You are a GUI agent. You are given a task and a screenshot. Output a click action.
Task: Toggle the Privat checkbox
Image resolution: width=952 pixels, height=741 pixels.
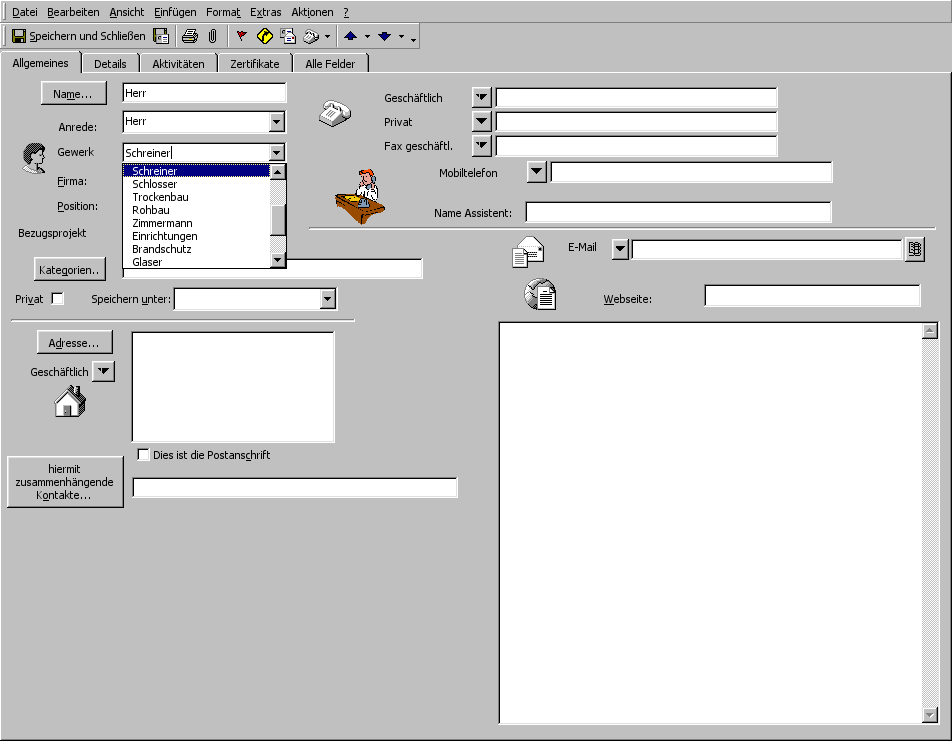(x=57, y=299)
